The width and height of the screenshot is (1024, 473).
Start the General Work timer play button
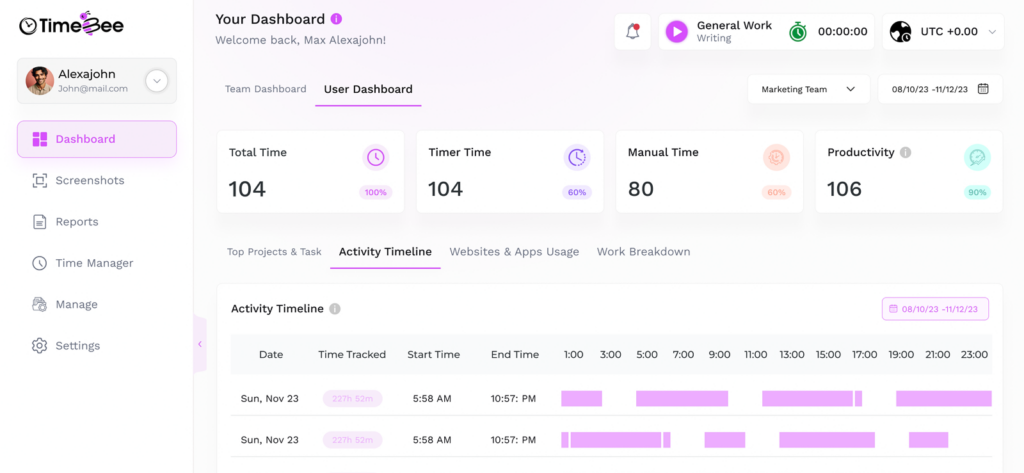[677, 31]
